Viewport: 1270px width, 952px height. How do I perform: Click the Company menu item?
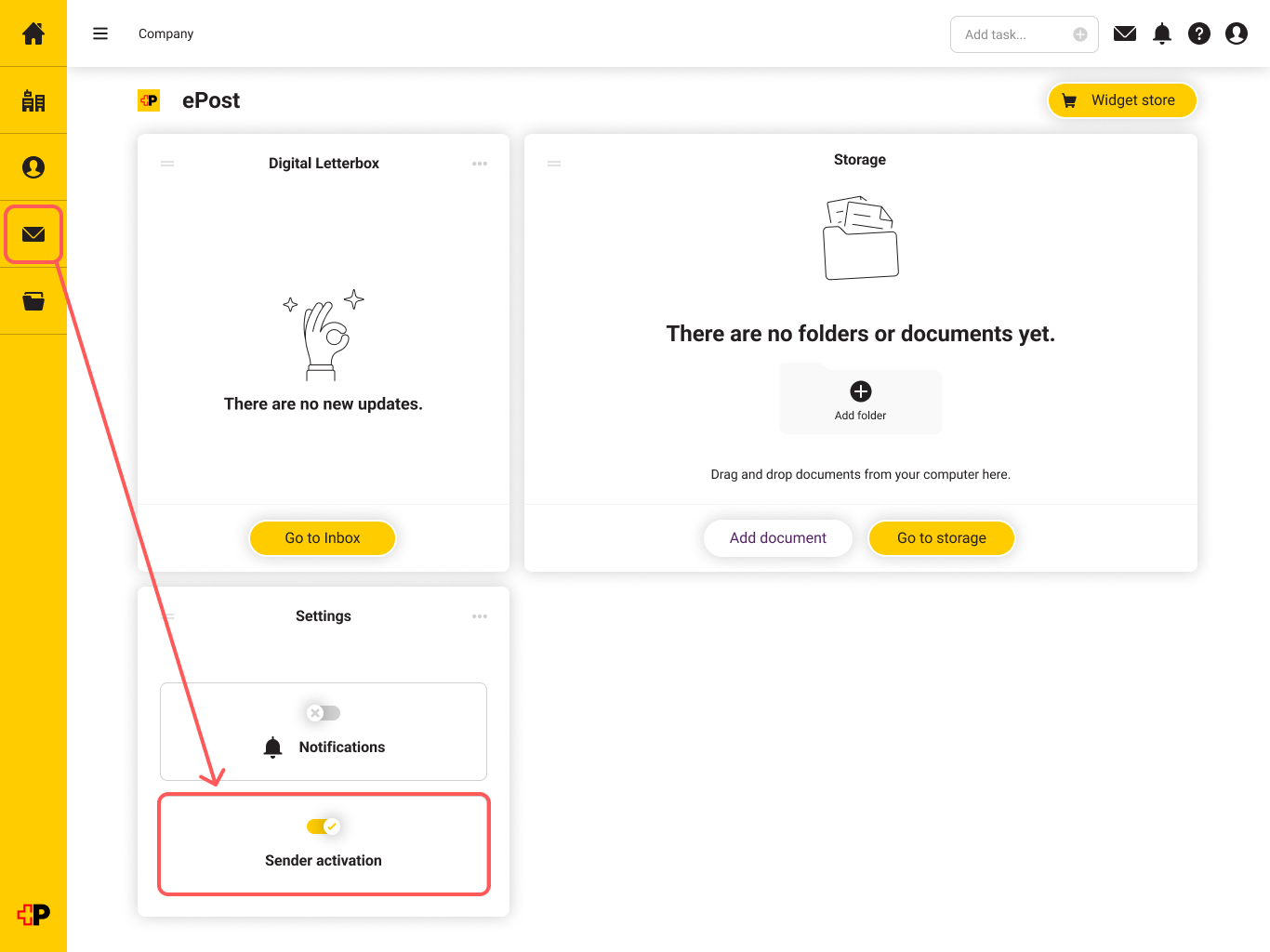pyautogui.click(x=165, y=33)
